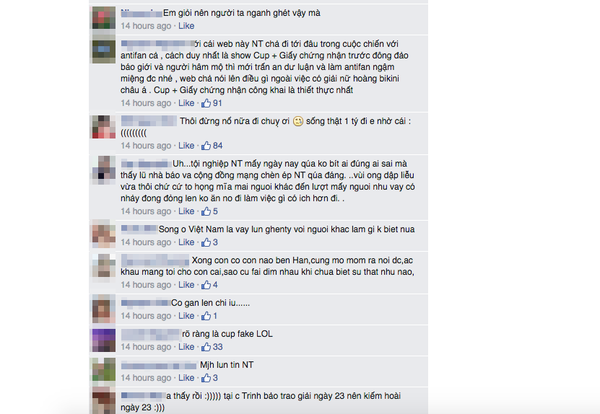Open blurred name on 'Thôi đừng nổ nữa' comment
Viewport: 600px width, 414px height.
click(149, 121)
